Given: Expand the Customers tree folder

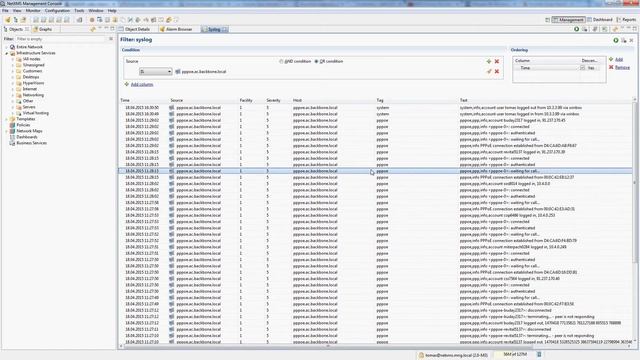Looking at the screenshot, I should click(x=13, y=71).
